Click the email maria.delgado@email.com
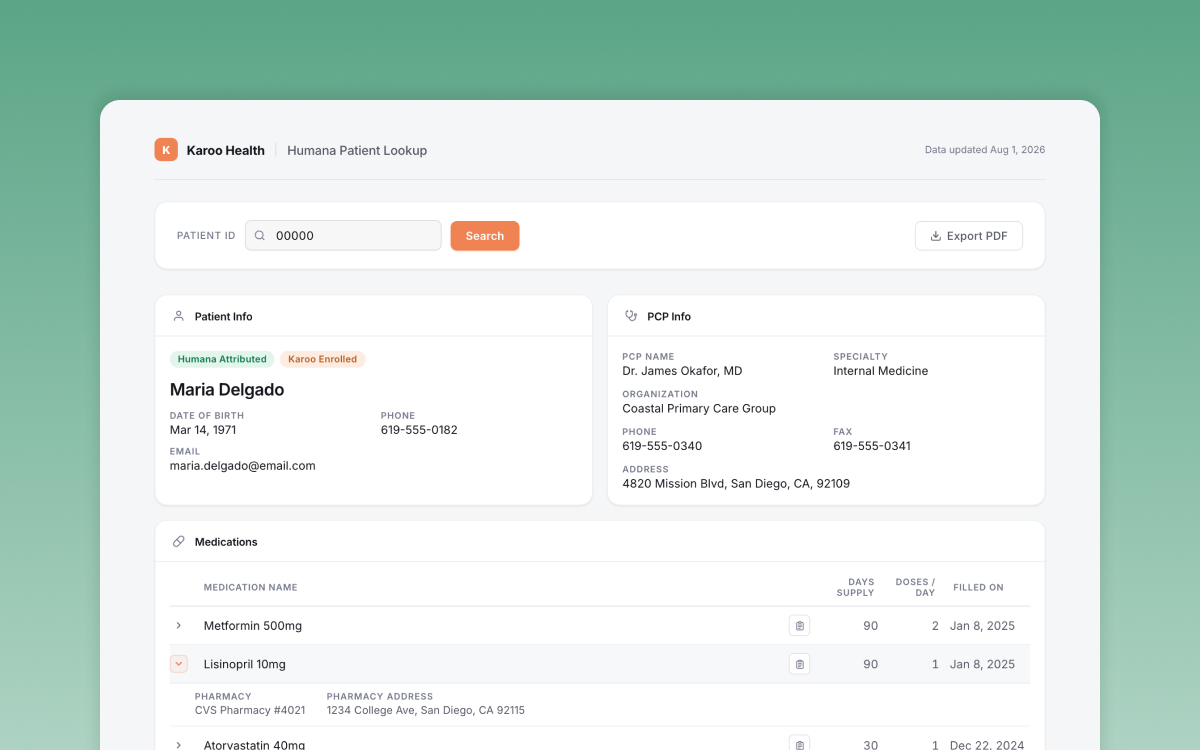The height and width of the screenshot is (750, 1200). coord(243,466)
